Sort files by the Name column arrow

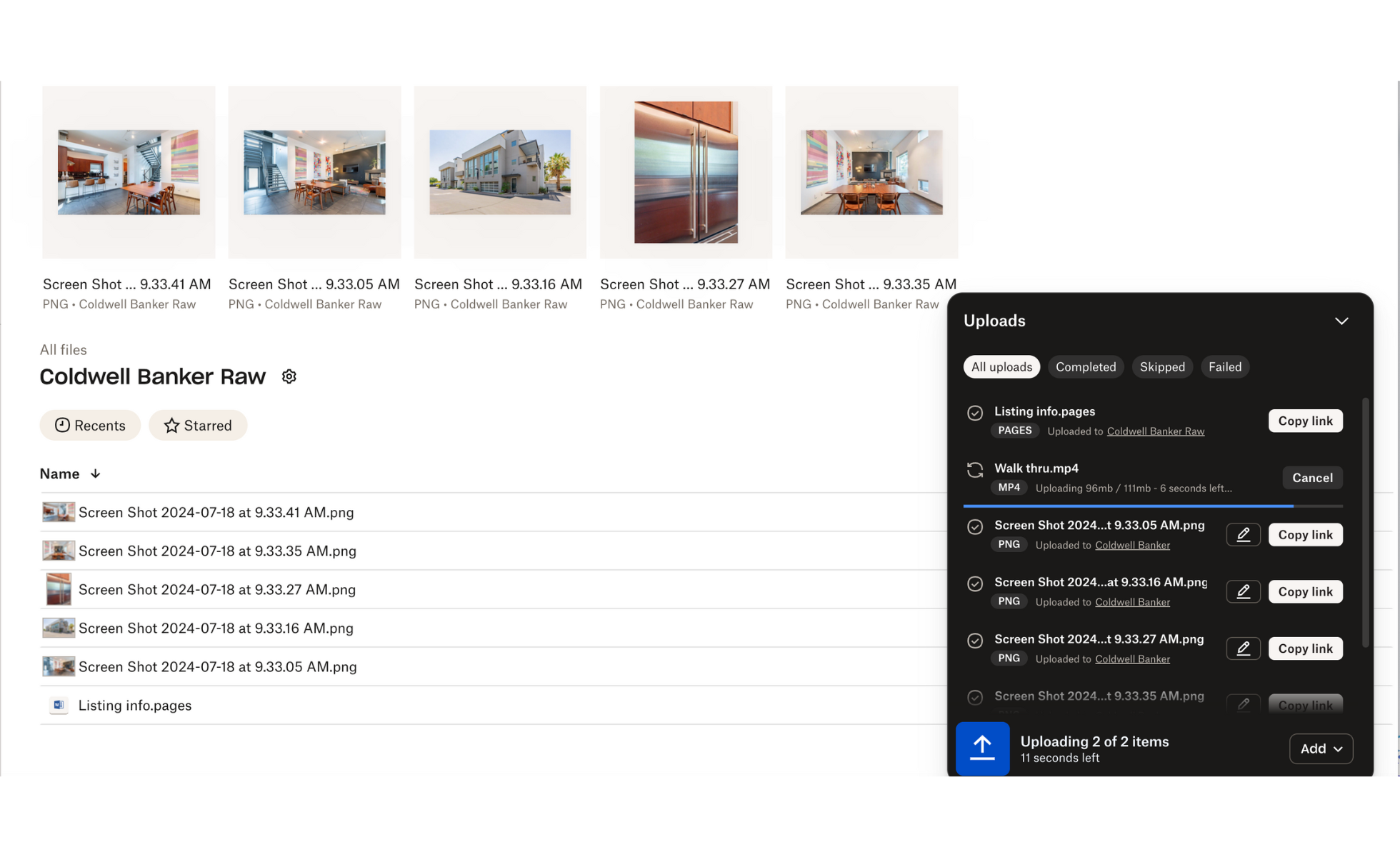96,474
